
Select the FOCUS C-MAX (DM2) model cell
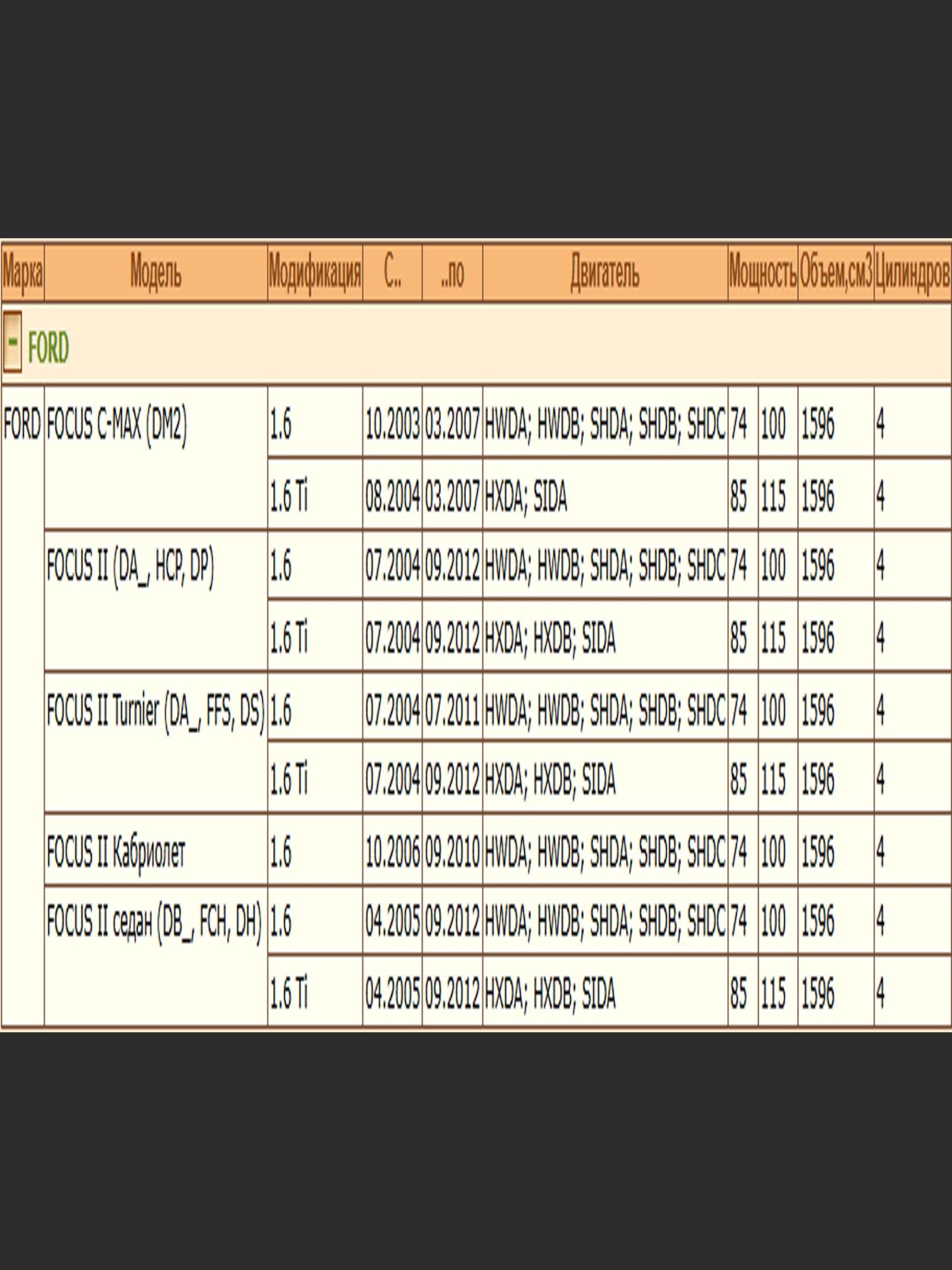click(117, 425)
